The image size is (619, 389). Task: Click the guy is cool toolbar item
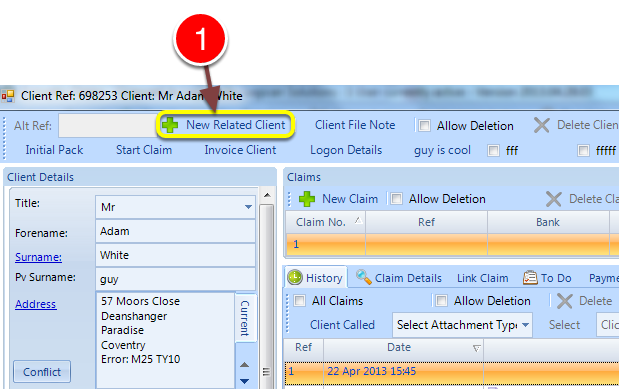[x=442, y=150]
